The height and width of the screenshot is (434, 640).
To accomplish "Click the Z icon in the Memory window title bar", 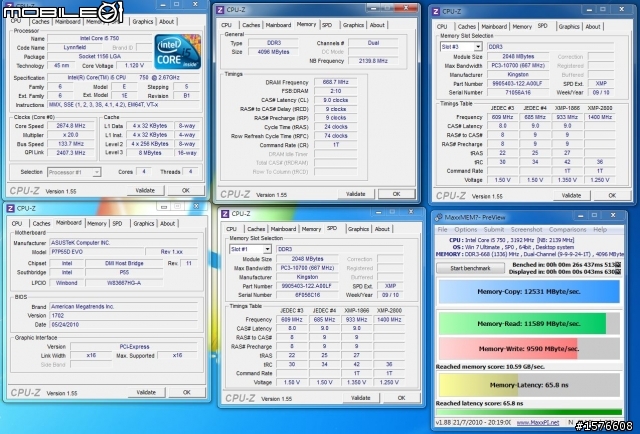I will click(x=220, y=10).
